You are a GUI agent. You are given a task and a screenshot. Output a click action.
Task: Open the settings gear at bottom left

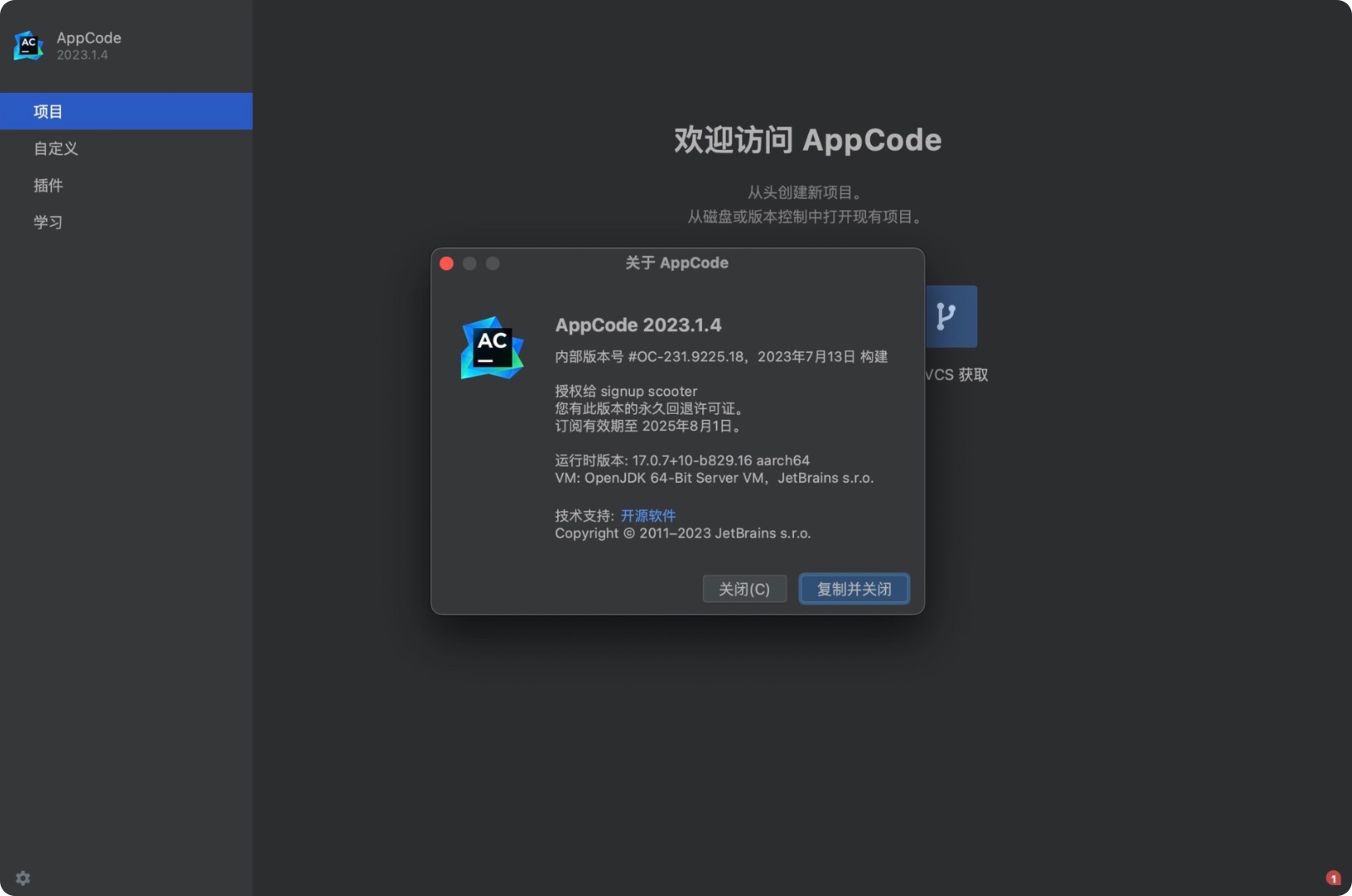pos(23,878)
